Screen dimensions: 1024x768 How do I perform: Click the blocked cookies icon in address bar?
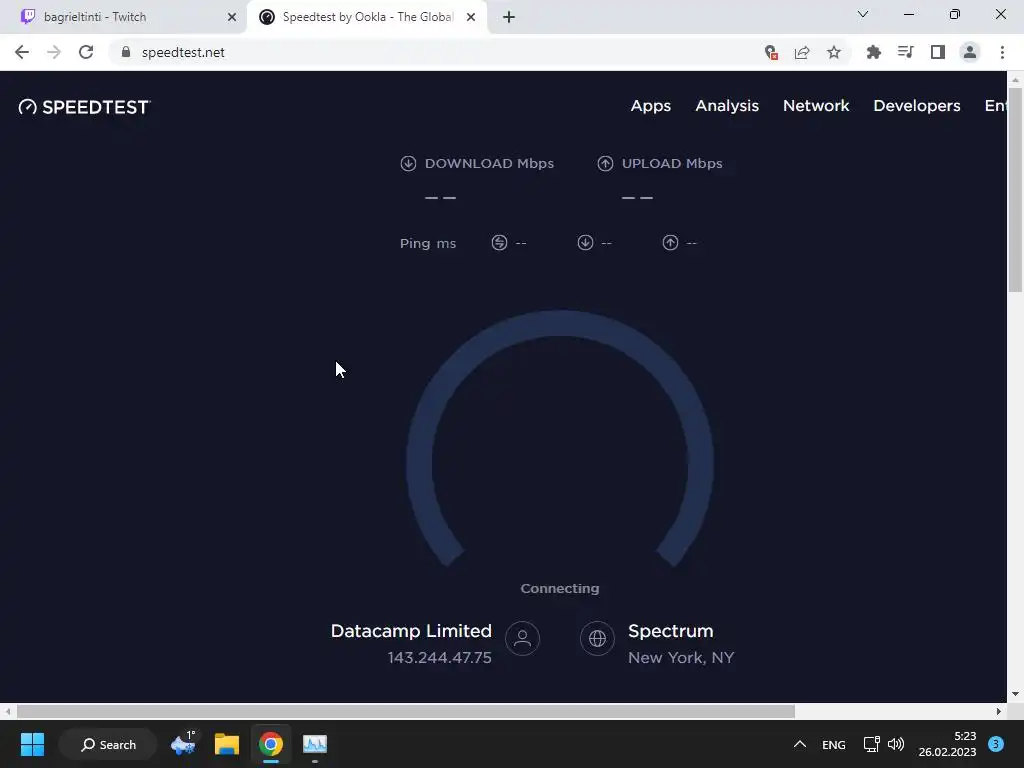[x=771, y=52]
